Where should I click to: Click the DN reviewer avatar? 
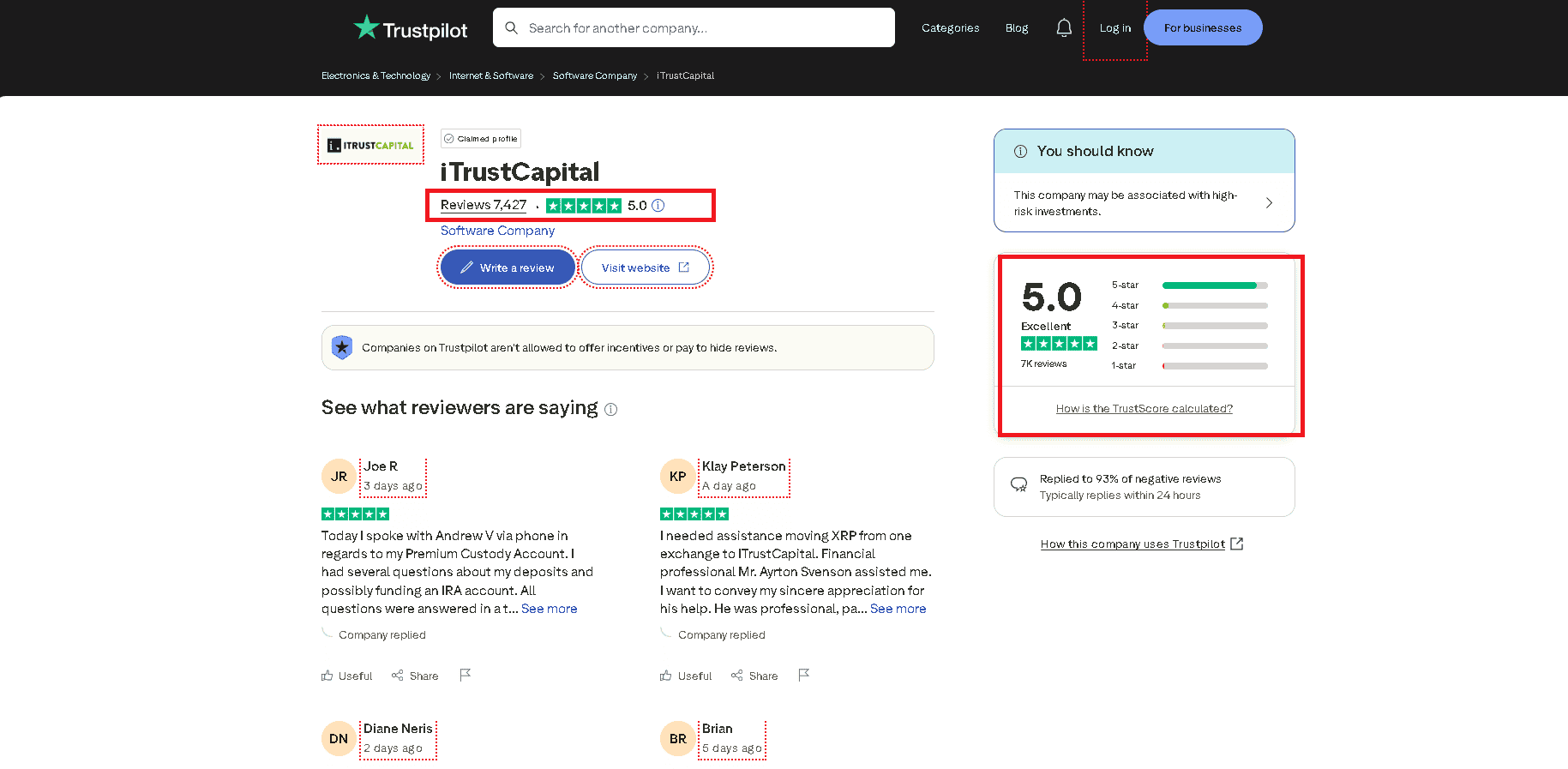coord(339,738)
